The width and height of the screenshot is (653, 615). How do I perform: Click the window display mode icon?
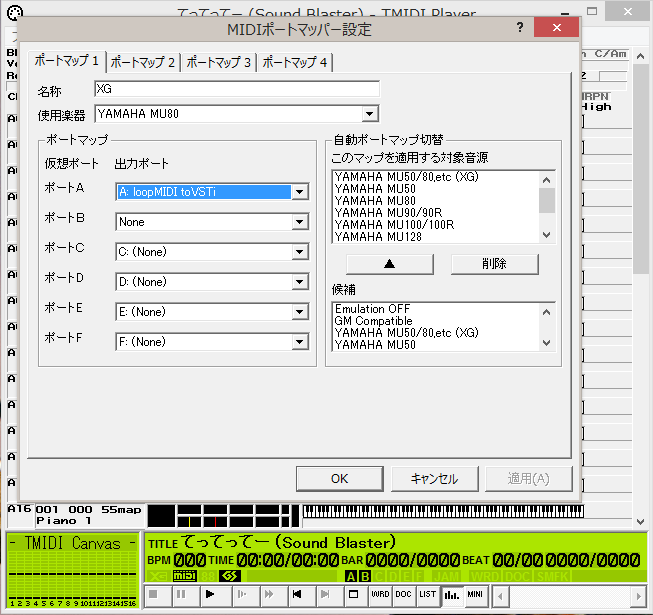(x=354, y=595)
